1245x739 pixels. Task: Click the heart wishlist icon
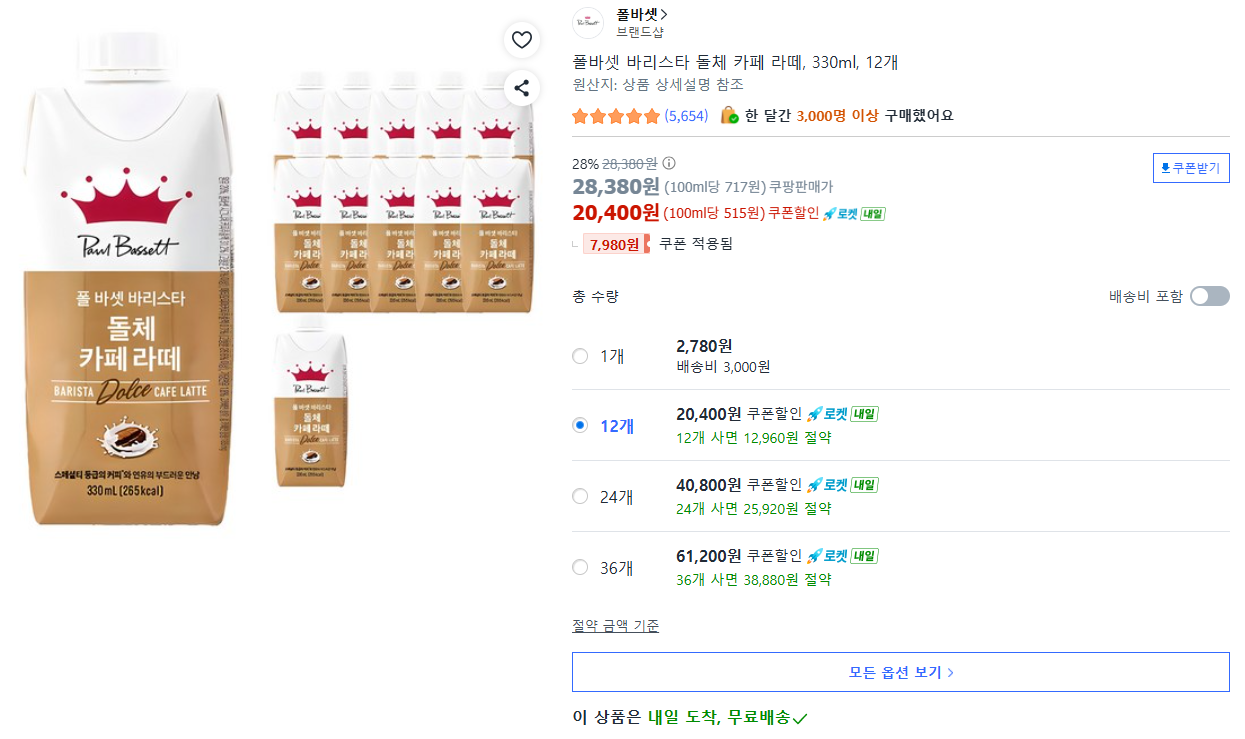pos(521,40)
